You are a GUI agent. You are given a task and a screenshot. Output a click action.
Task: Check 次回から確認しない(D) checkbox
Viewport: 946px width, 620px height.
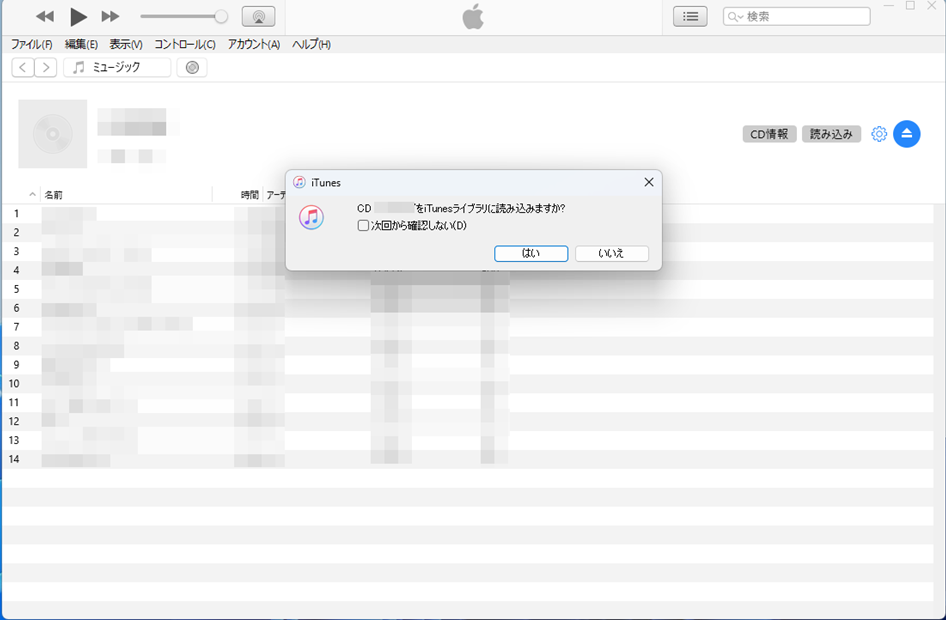coord(363,226)
